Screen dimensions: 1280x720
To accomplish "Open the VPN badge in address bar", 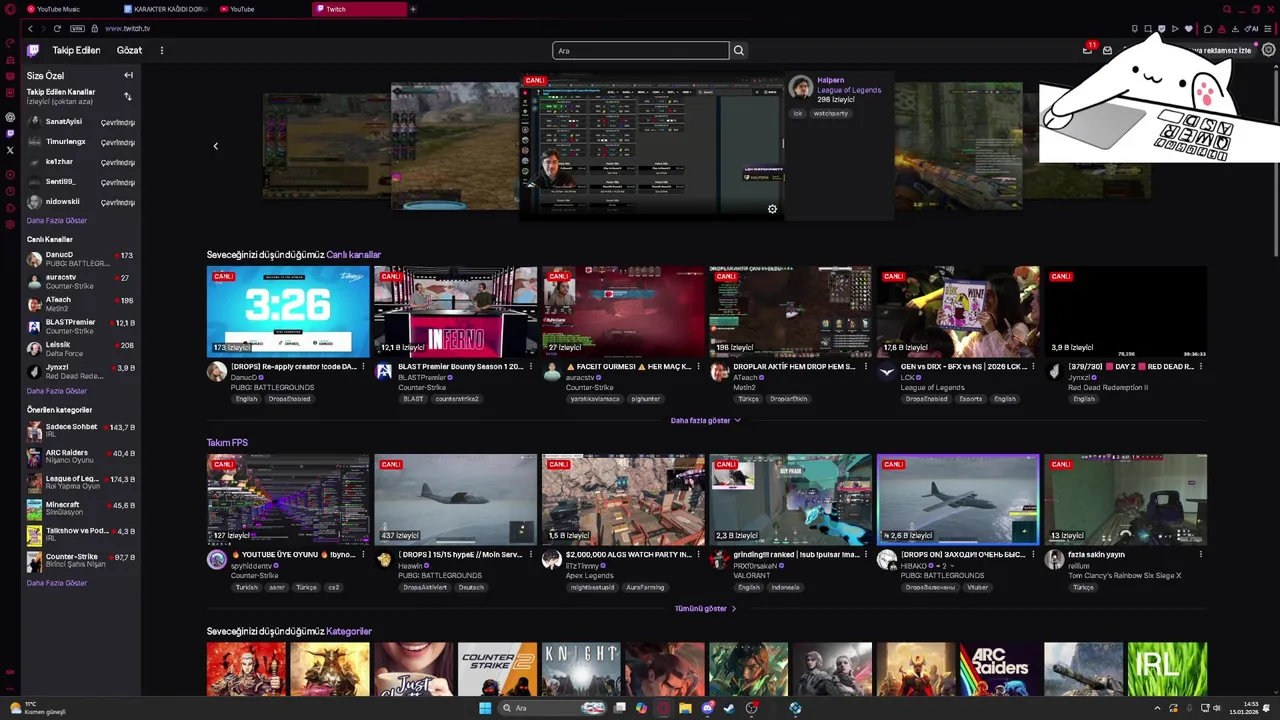I will (x=78, y=28).
